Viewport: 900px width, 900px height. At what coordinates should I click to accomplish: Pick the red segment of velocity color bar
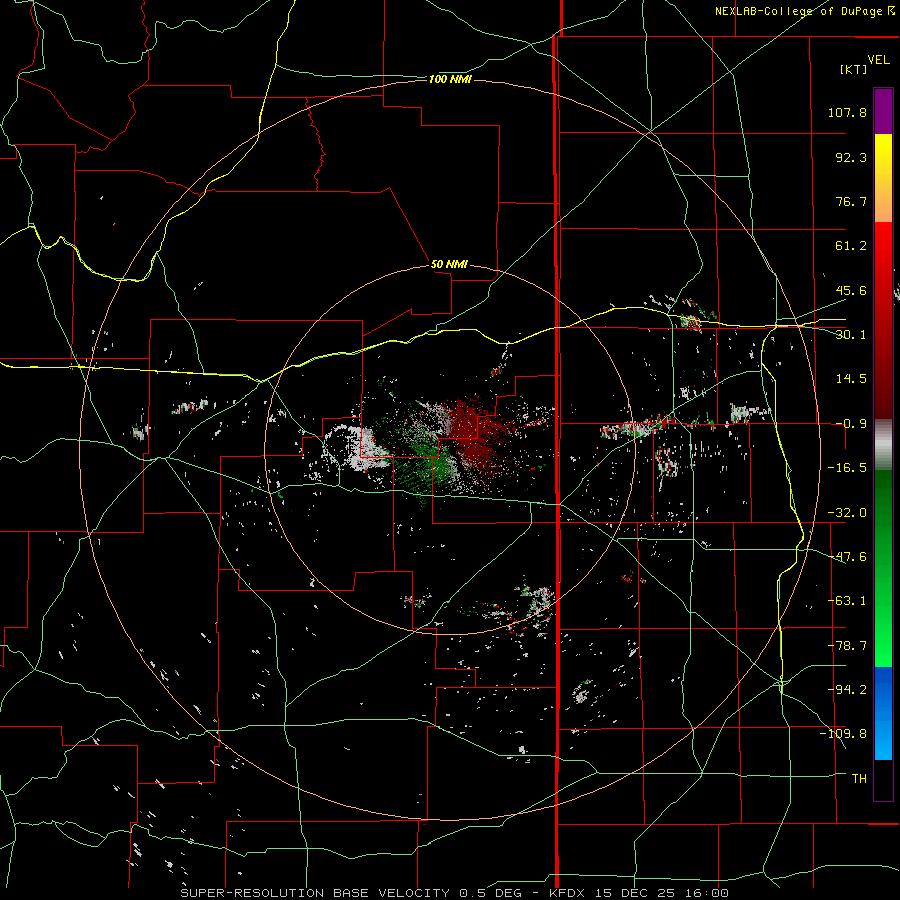click(883, 320)
